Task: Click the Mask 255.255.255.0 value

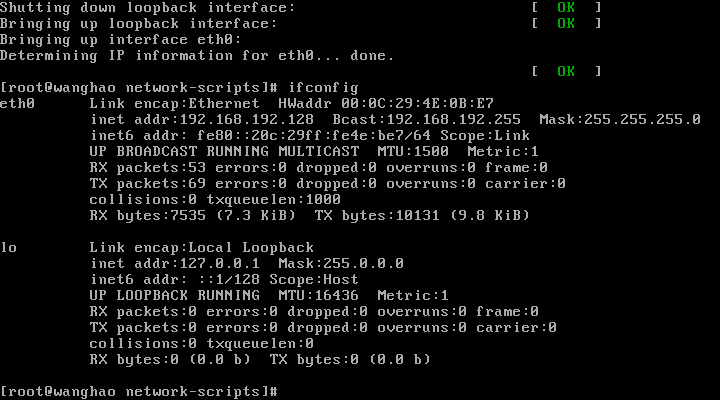Action: tap(620, 119)
